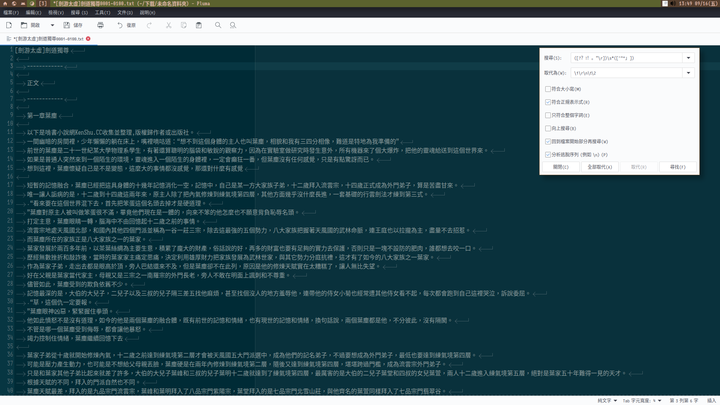Image resolution: width=720 pixels, height=405 pixels.
Task: Uncheck 符合正規表示式 regular expression option
Action: (548, 102)
